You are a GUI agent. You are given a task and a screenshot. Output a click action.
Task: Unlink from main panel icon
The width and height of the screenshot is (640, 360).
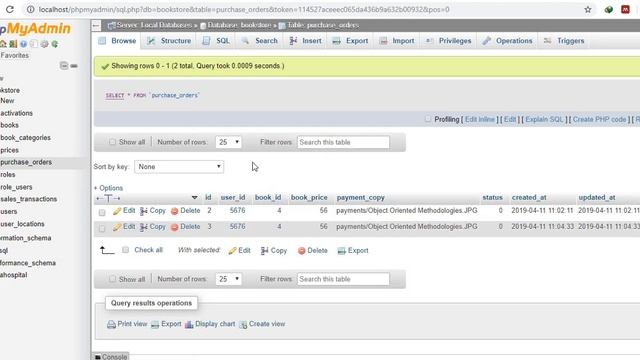point(74,66)
